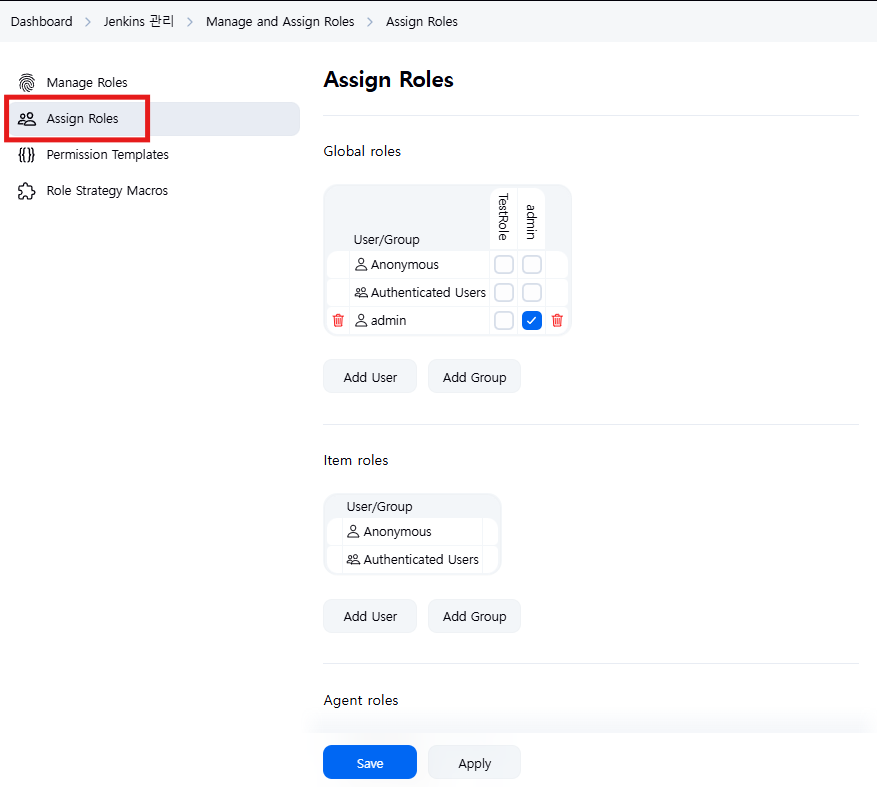Click person icon next to Anonymous in Global roles
877x787 pixels.
(361, 265)
